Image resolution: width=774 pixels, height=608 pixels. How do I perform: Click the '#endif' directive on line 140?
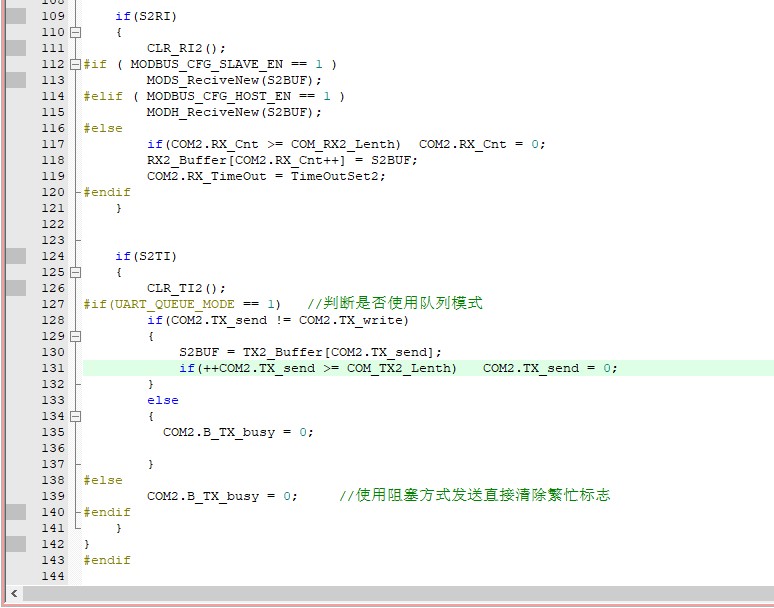coord(107,512)
